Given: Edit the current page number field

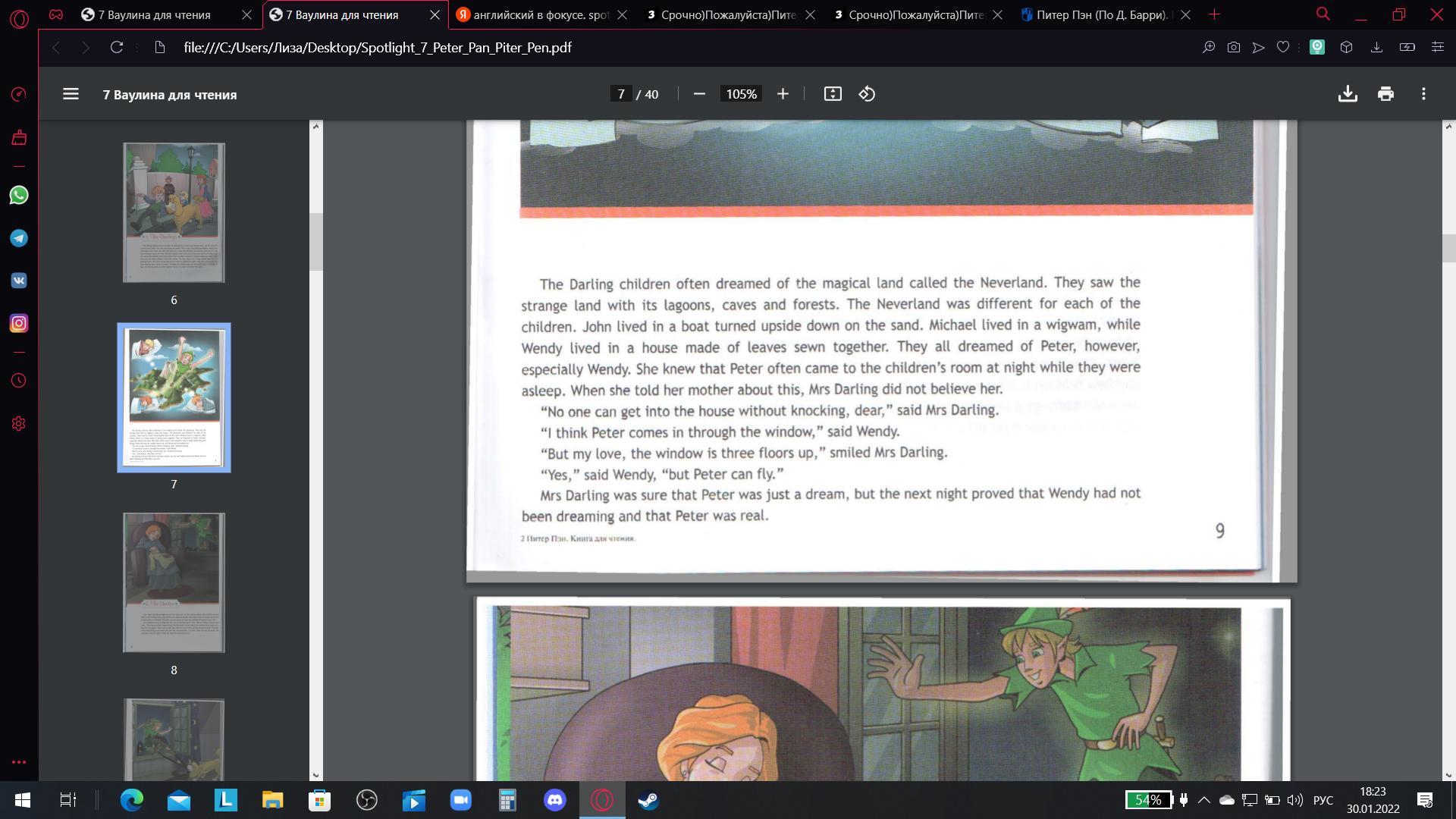Looking at the screenshot, I should (x=620, y=94).
